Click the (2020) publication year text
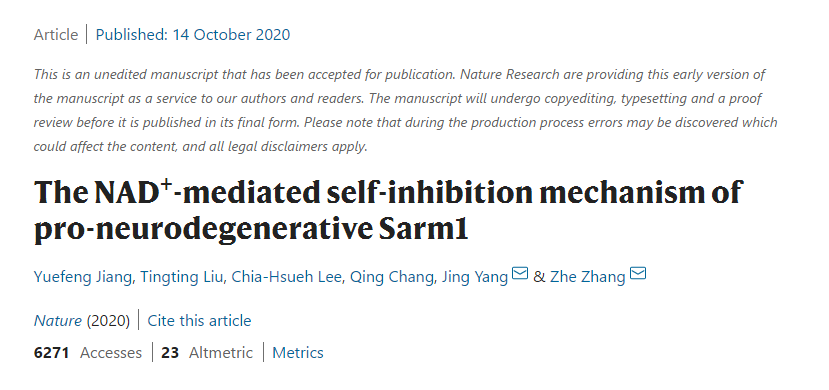The image size is (829, 390). point(108,321)
